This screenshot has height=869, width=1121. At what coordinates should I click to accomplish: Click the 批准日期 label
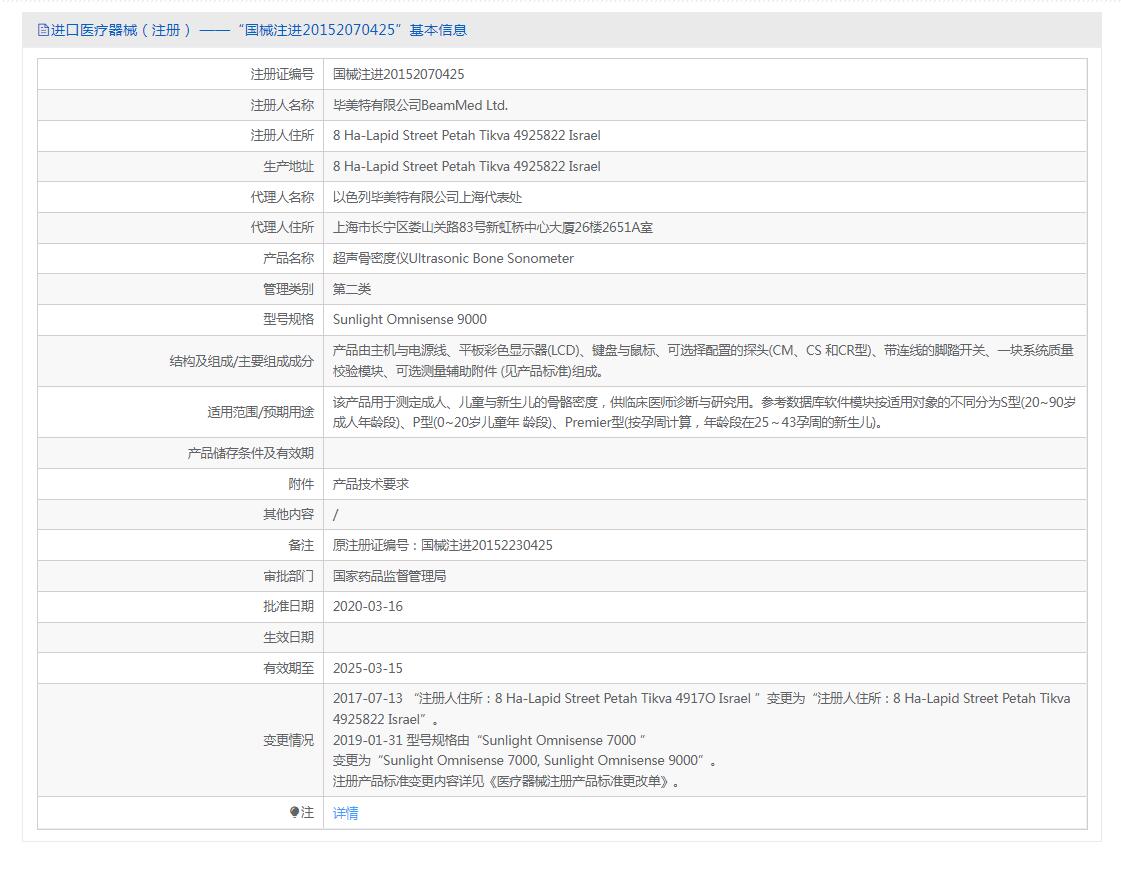[x=288, y=607]
